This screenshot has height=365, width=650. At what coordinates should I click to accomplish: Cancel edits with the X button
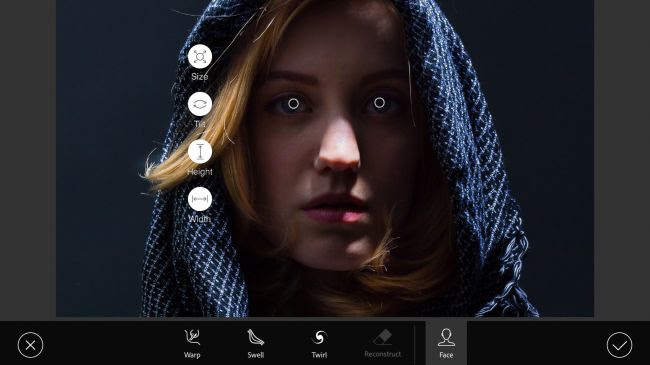[30, 345]
